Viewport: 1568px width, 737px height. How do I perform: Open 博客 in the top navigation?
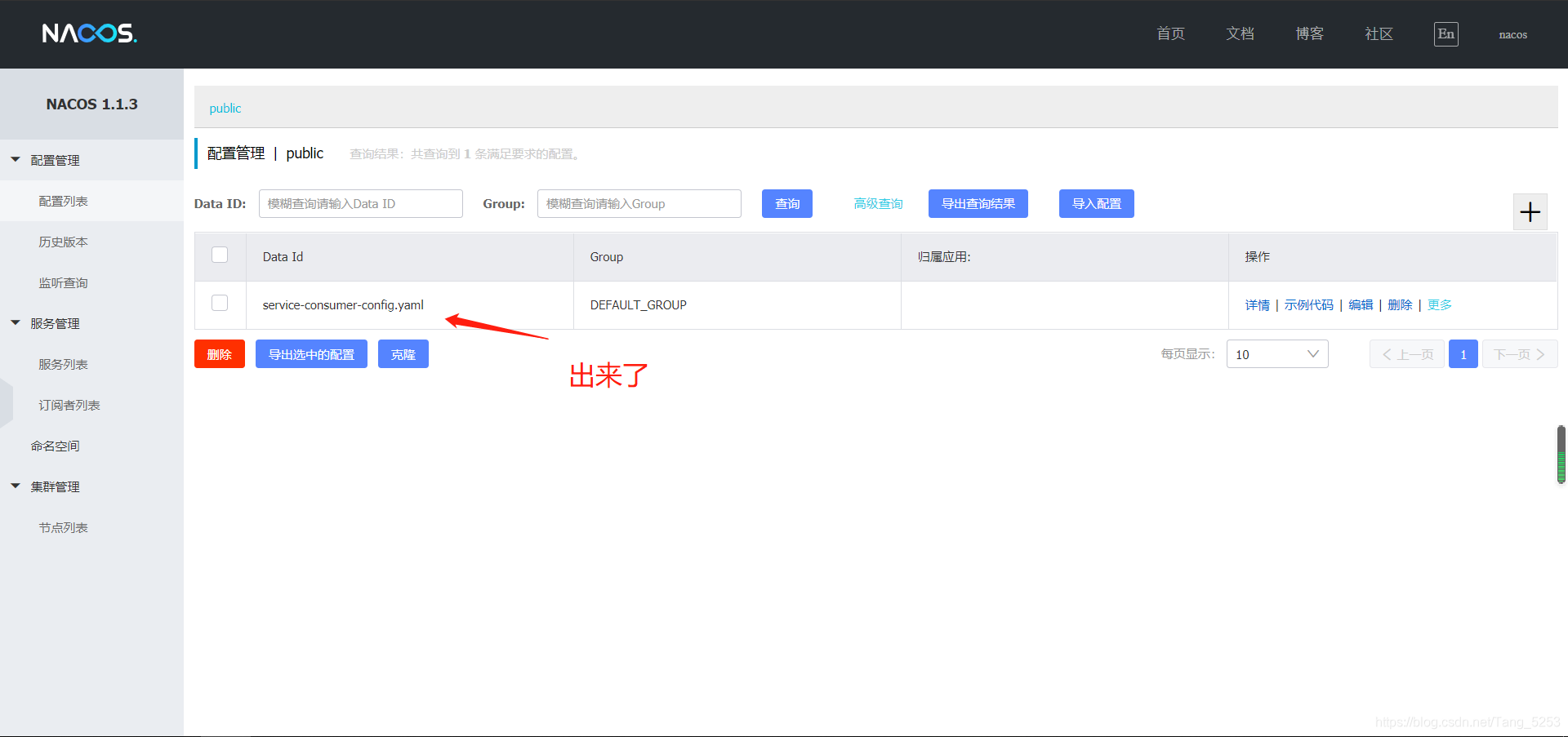pos(1309,33)
